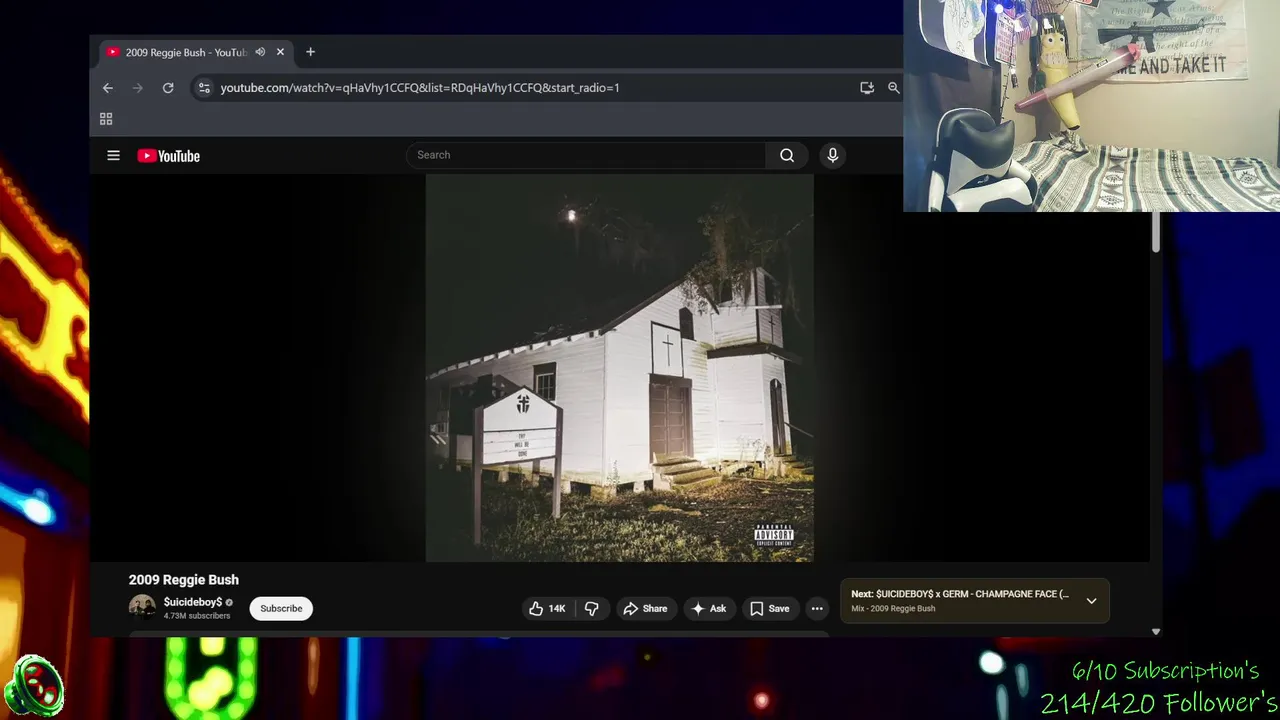Image resolution: width=1280 pixels, height=720 pixels.
Task: Open the $uicideboy$ channel name link
Action: (193, 602)
